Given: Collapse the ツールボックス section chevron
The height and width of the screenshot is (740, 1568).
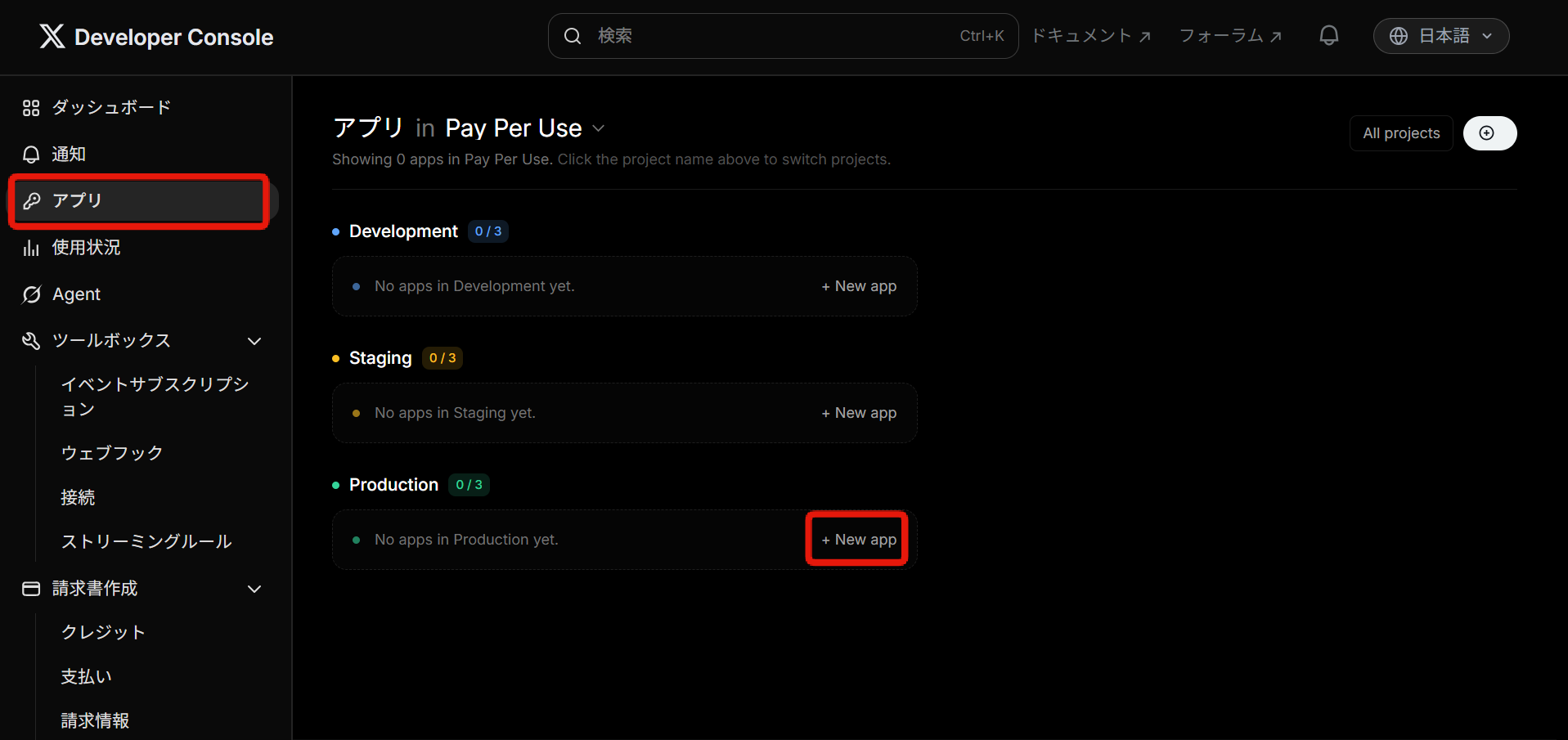Looking at the screenshot, I should point(254,341).
